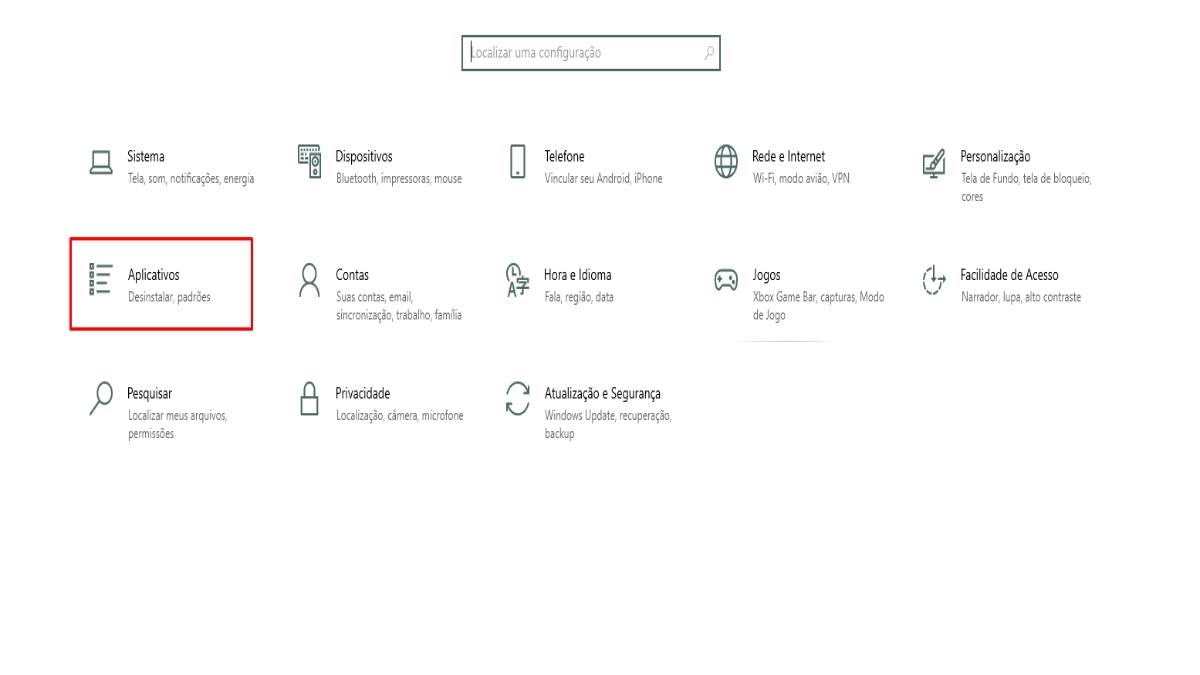1200x675 pixels.
Task: Select the Jogos category label
Action: point(768,274)
